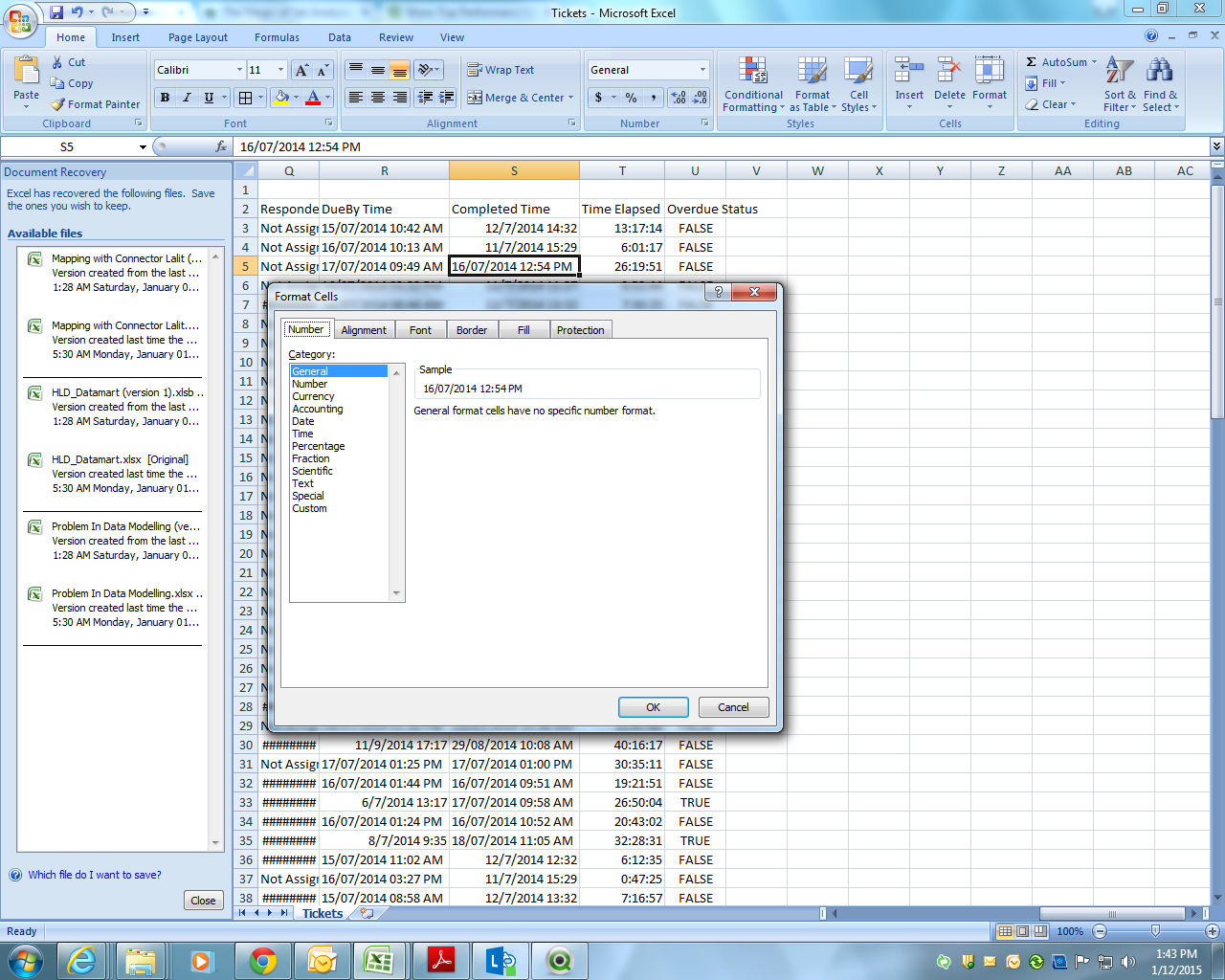Screen dimensions: 1225x980
Task: Open the font name Calibri dropdown
Action: pyautogui.click(x=239, y=70)
